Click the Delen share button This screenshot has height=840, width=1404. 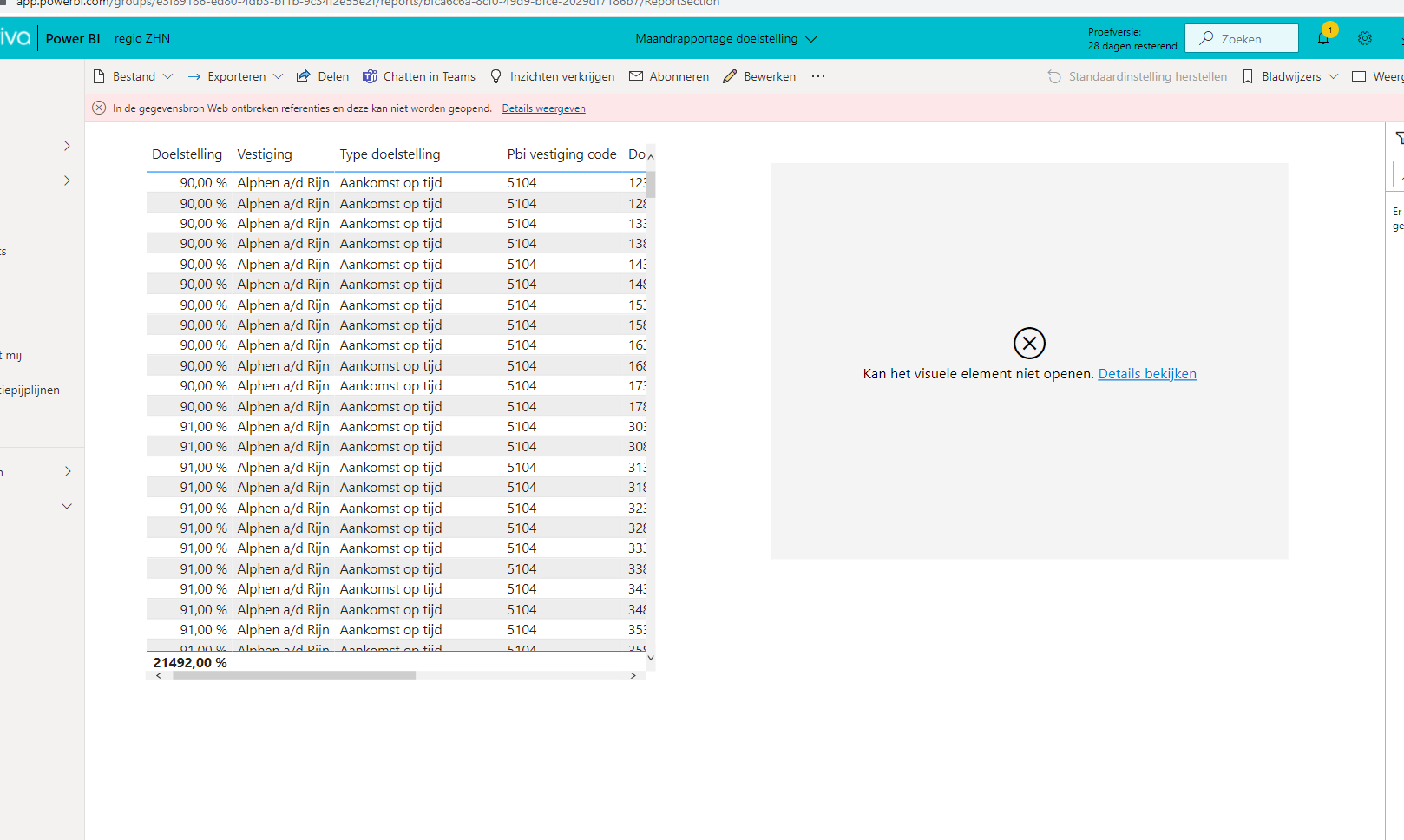coord(323,76)
